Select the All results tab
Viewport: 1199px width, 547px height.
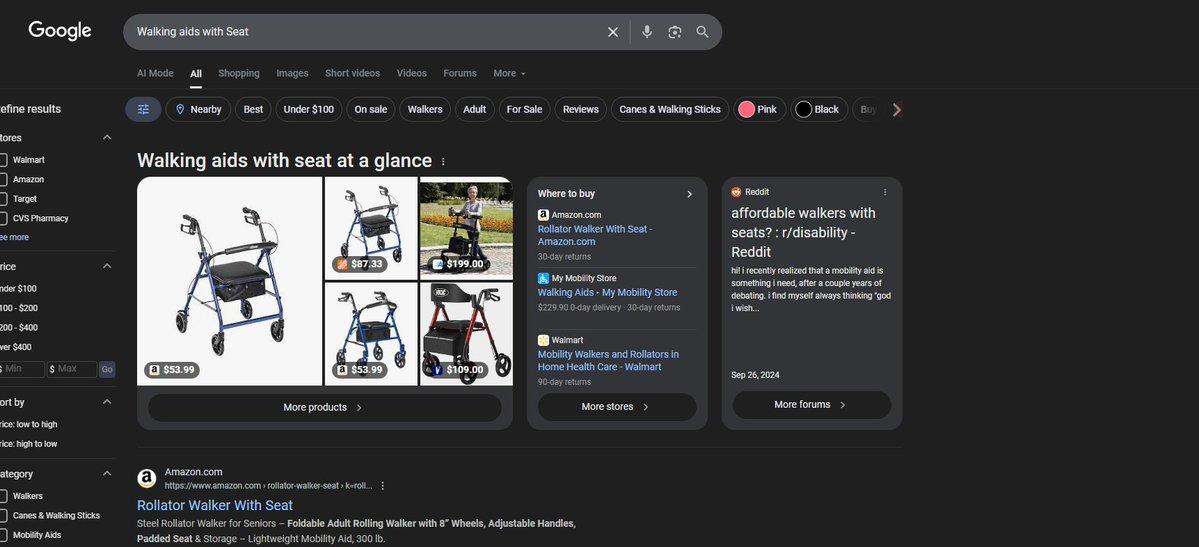[196, 73]
